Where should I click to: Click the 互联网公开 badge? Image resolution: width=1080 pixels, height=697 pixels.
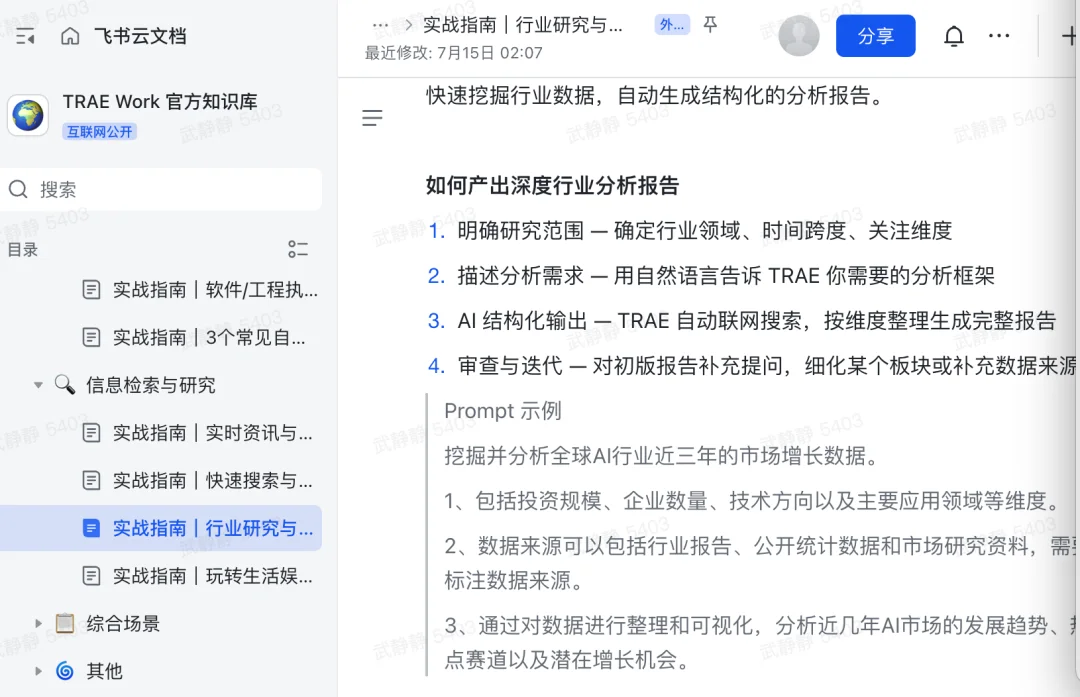point(99,132)
